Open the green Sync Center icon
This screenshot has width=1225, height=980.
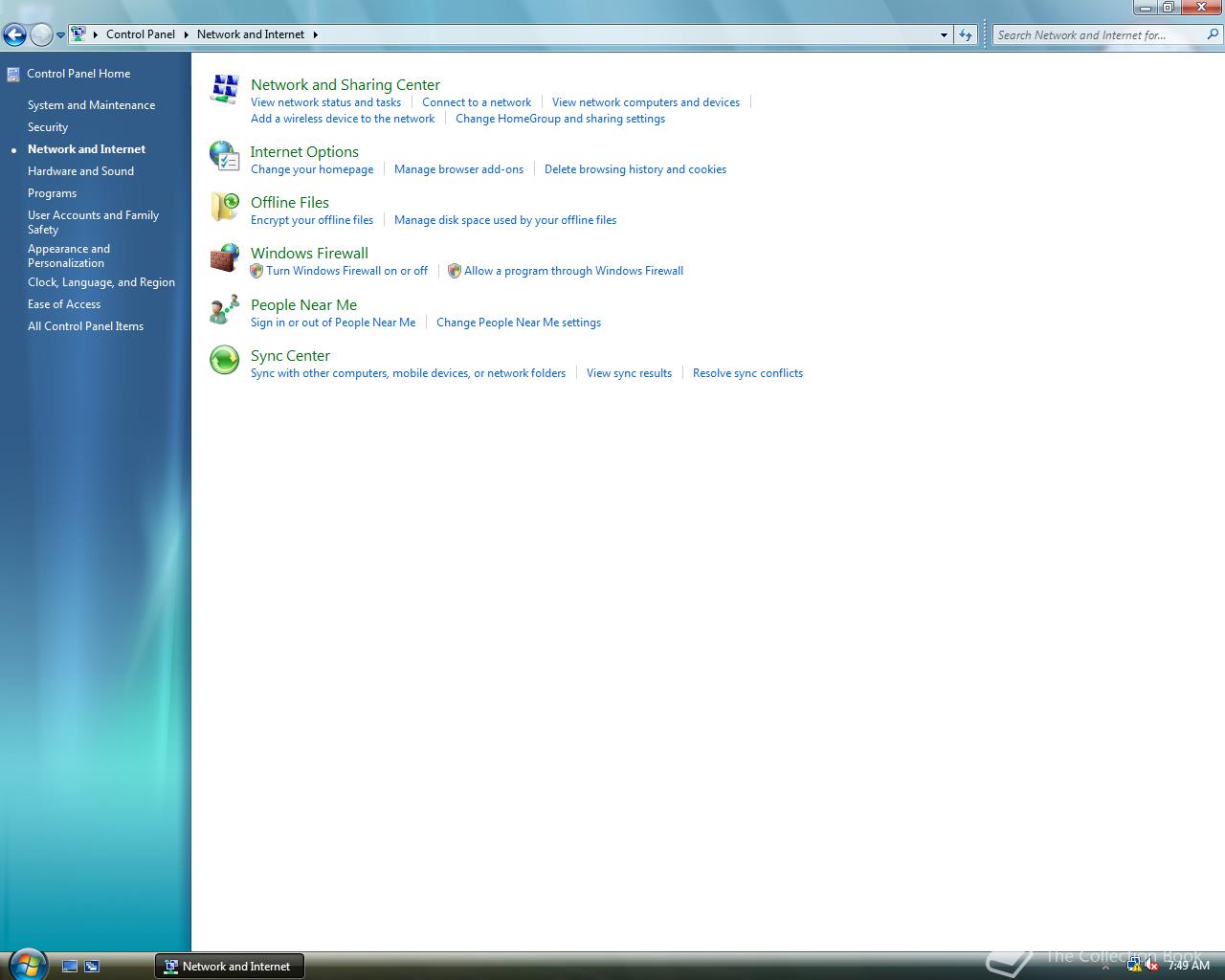[224, 360]
